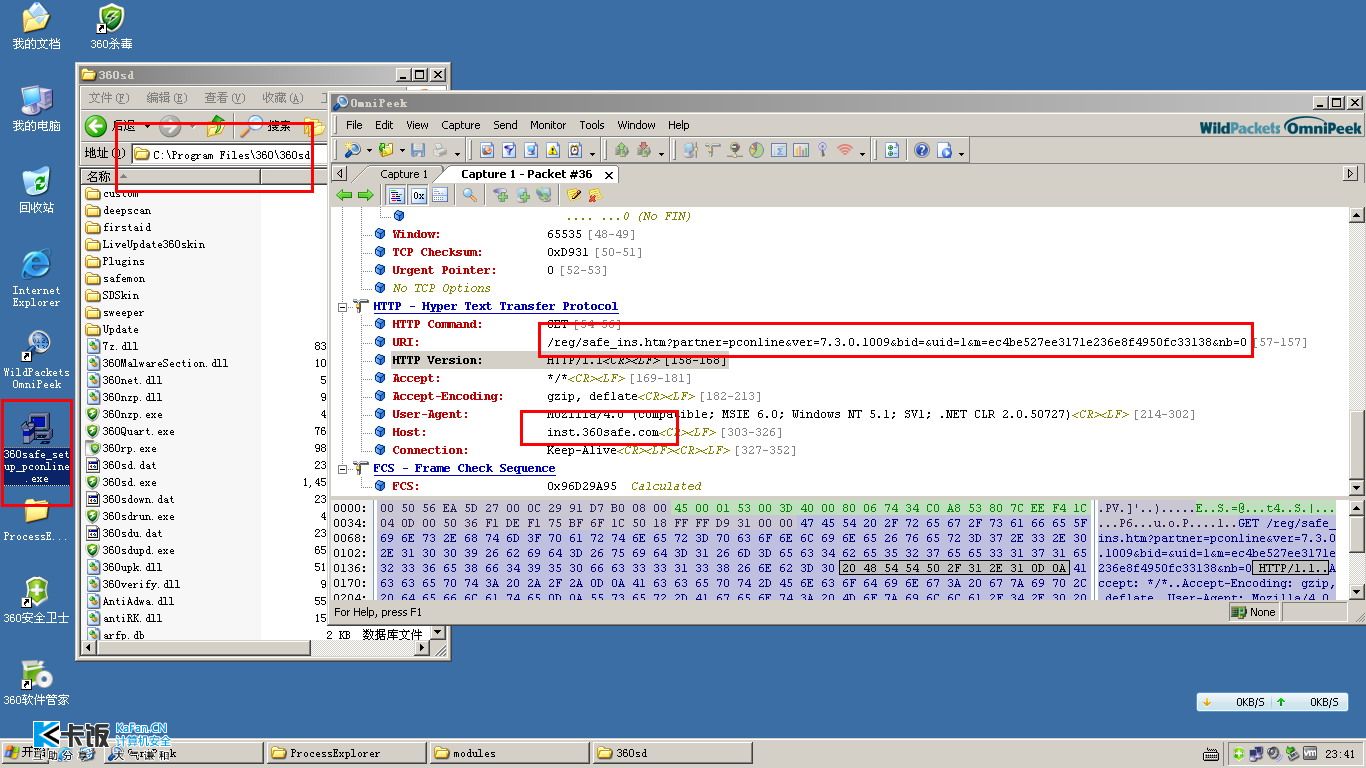Open dropdown arrow next to Open folder icon
This screenshot has width=1366, height=768.
click(402, 152)
